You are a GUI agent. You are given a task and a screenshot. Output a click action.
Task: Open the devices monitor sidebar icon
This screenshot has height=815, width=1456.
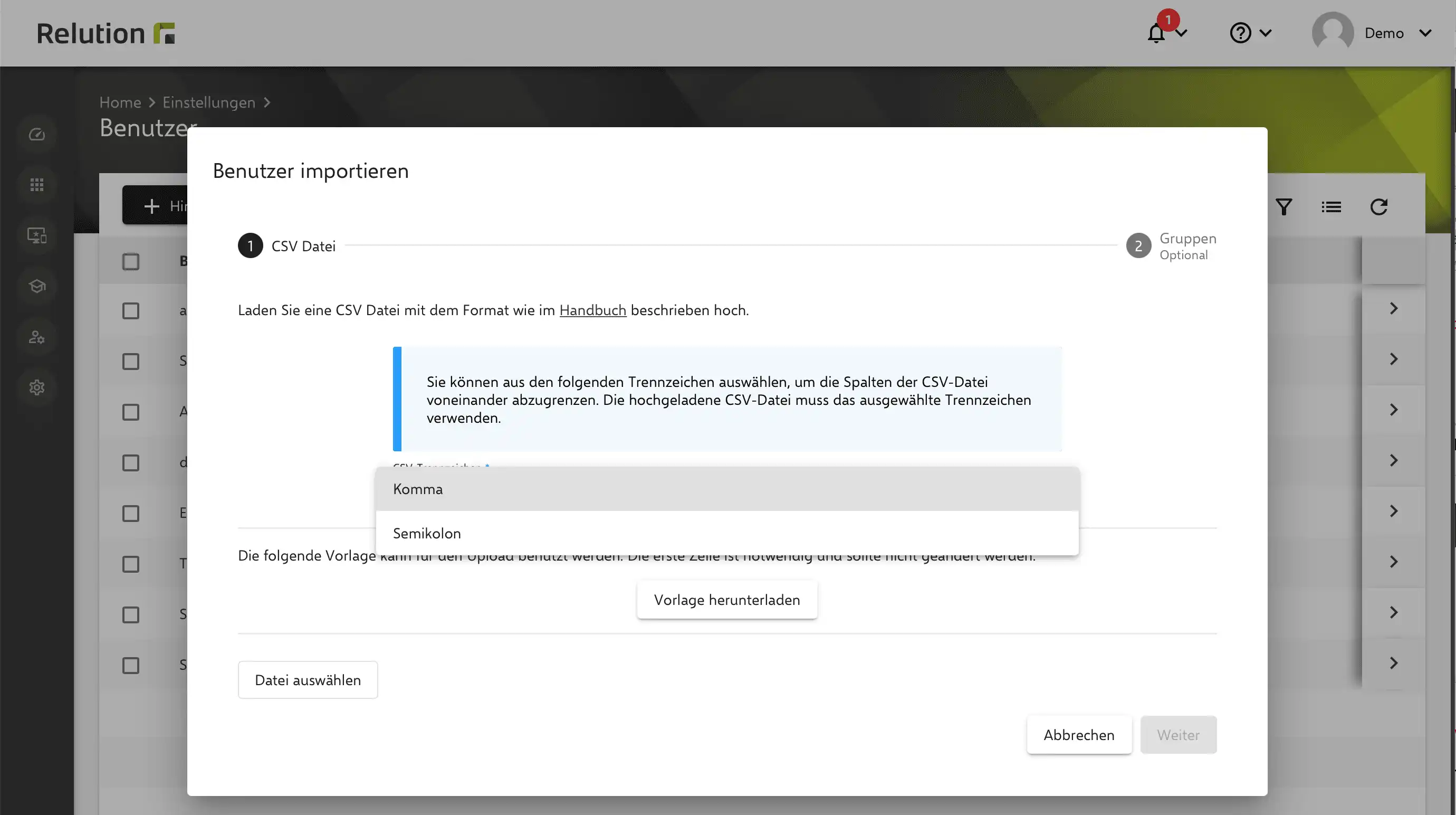point(37,235)
